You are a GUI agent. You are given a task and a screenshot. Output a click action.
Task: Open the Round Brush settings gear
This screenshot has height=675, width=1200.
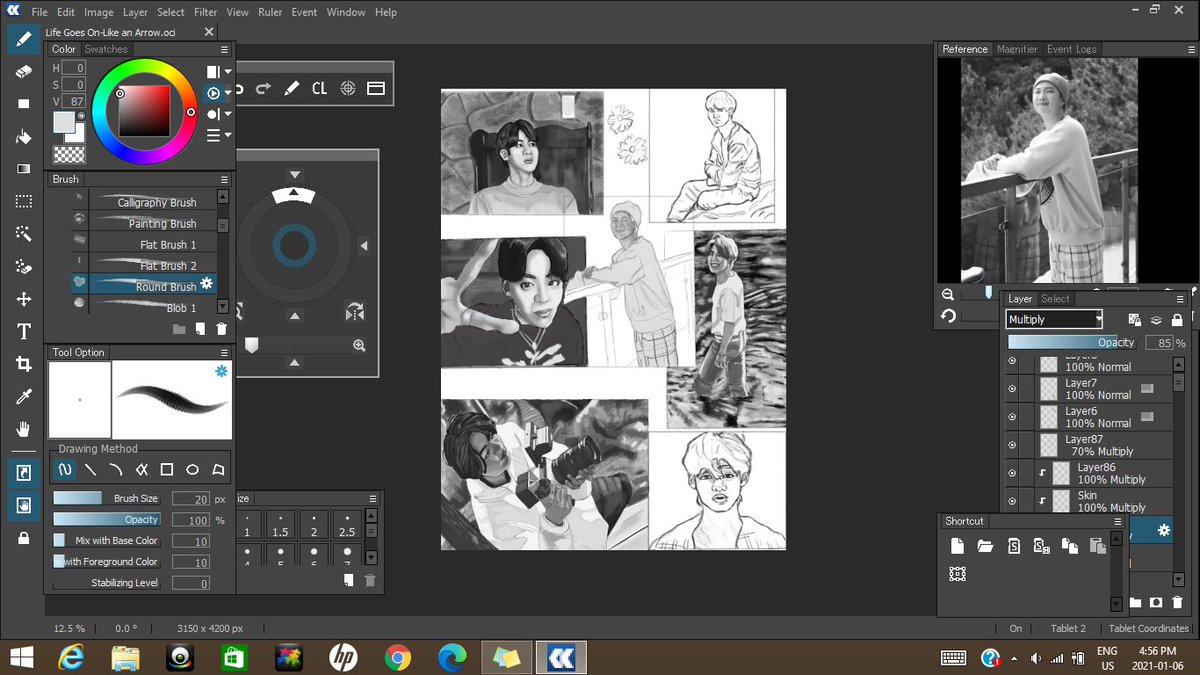207,284
